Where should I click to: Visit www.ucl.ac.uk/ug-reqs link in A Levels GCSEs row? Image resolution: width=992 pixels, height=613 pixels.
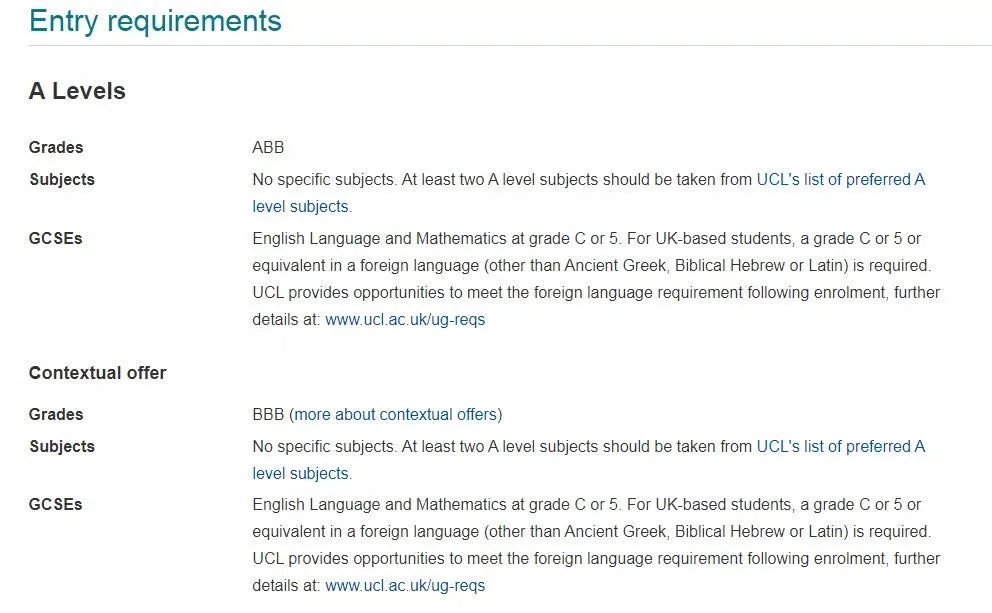tap(405, 319)
